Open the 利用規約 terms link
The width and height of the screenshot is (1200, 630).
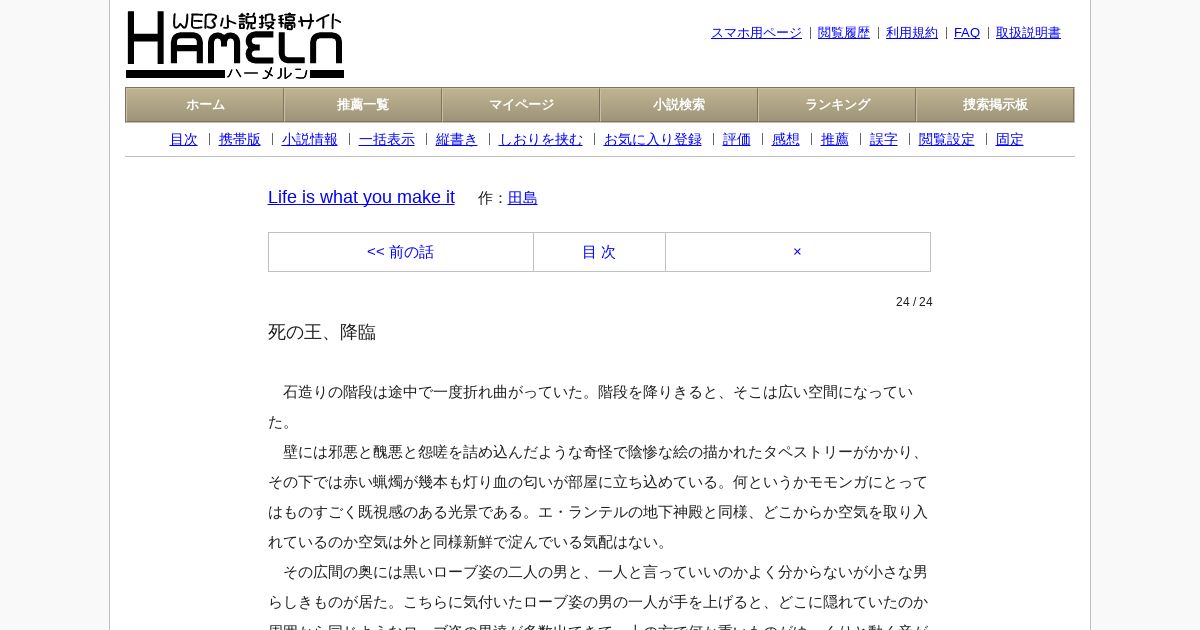(x=912, y=33)
